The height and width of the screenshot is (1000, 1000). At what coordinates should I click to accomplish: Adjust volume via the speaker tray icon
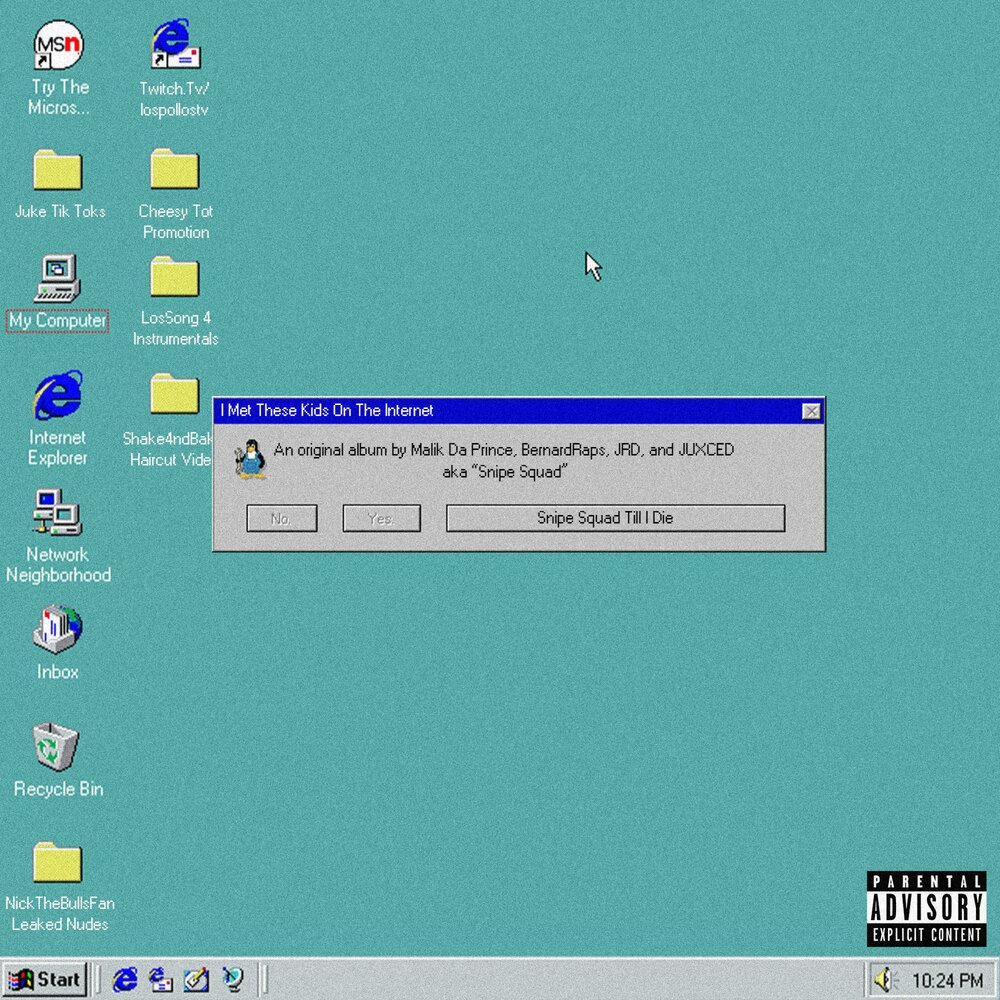point(884,980)
